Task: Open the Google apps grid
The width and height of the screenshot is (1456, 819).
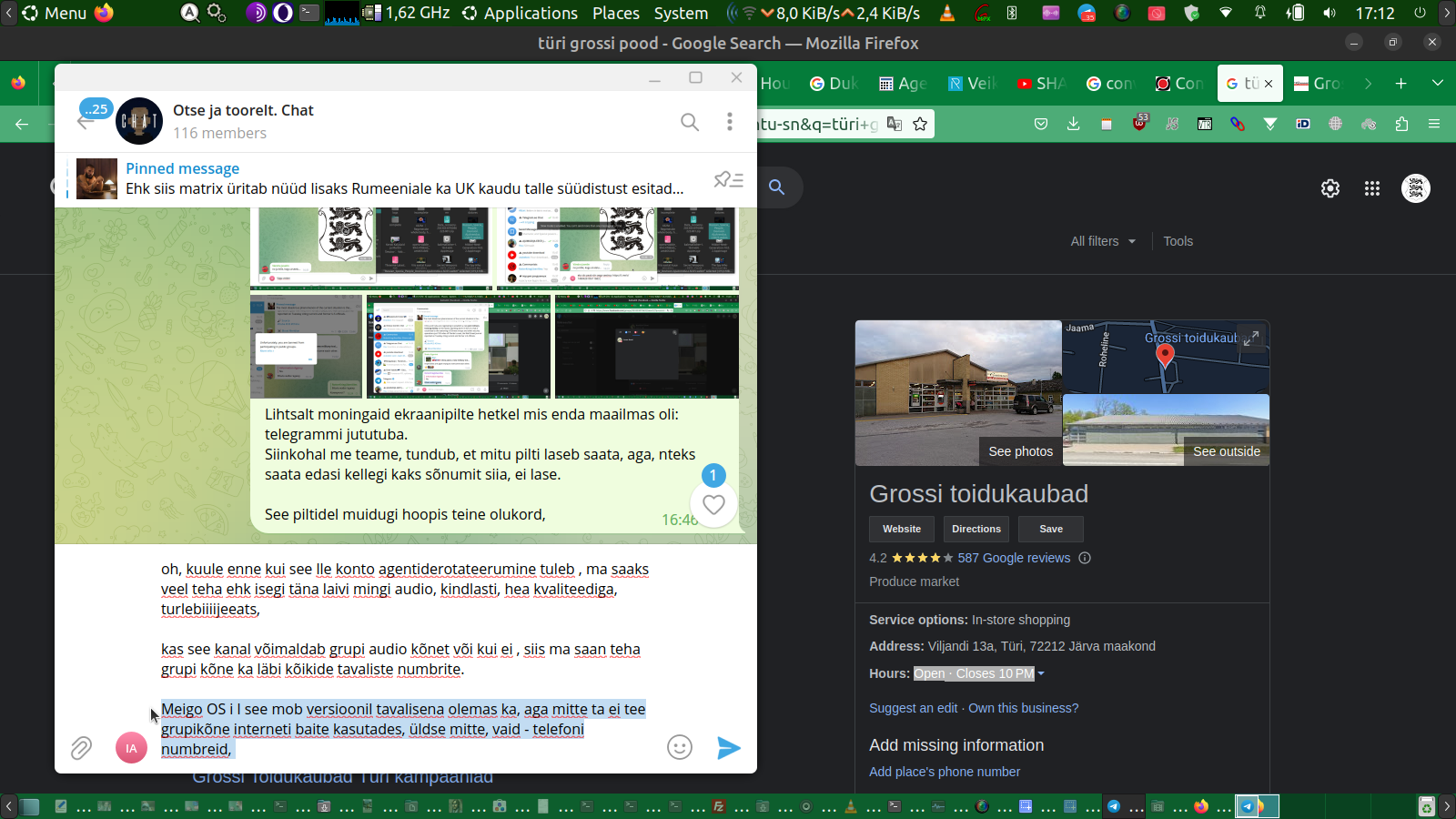Action: [x=1372, y=188]
